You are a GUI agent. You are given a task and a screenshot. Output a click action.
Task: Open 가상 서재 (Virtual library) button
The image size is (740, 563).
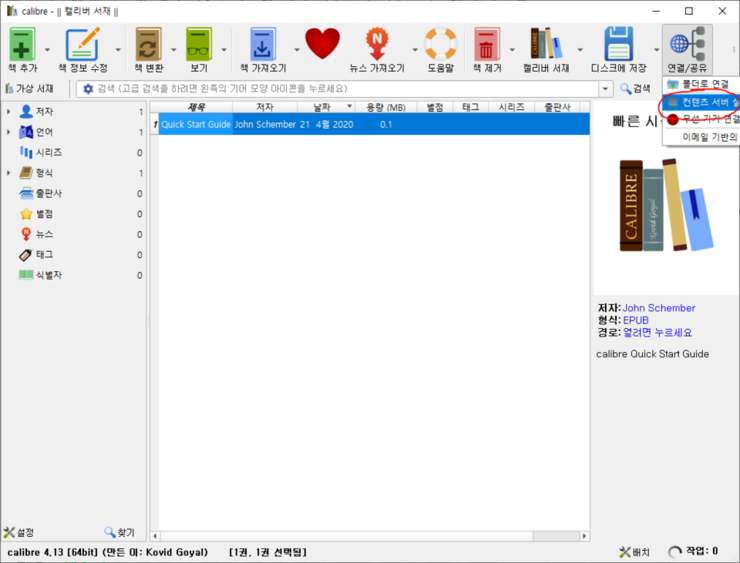click(x=29, y=88)
